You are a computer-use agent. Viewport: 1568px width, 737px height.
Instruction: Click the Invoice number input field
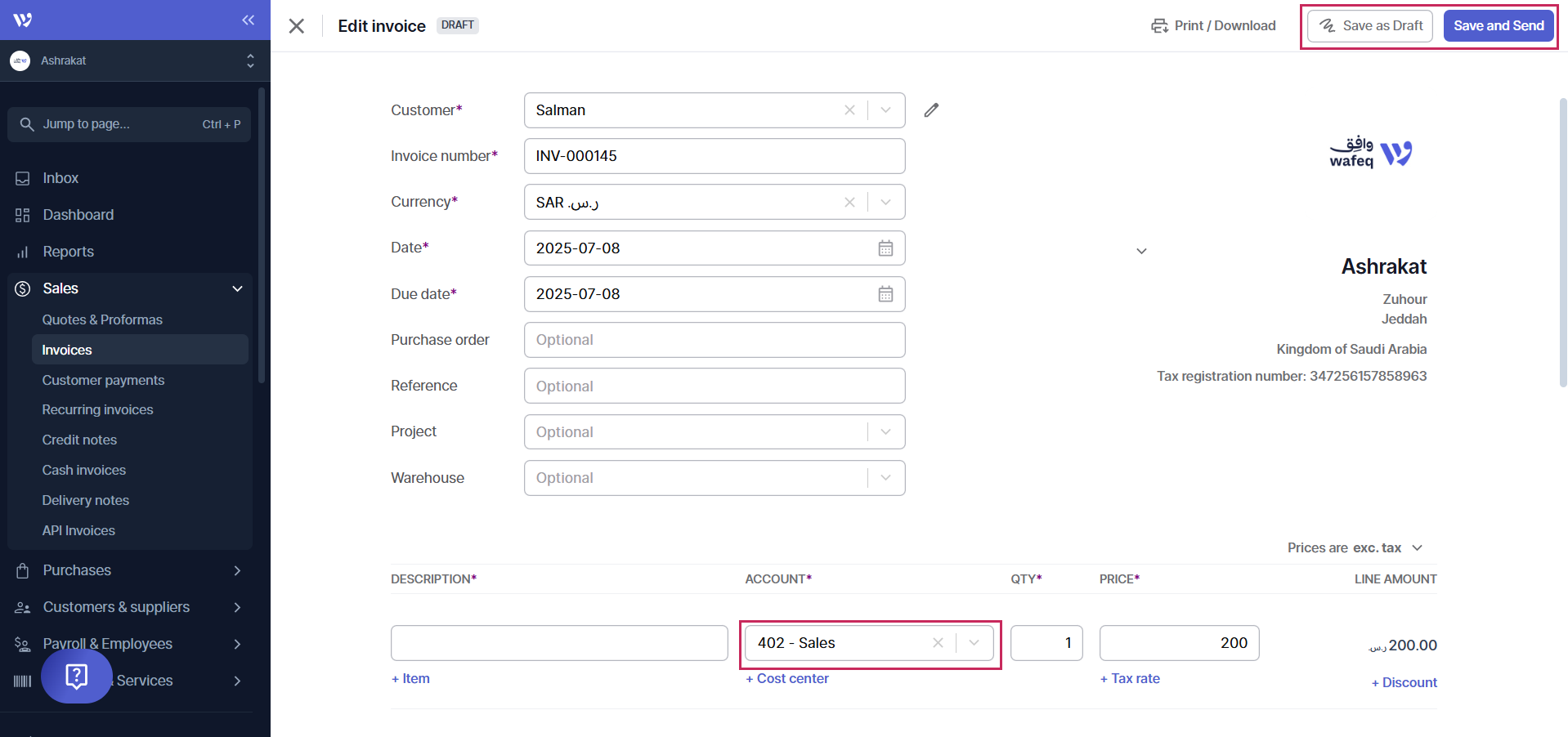tap(714, 156)
